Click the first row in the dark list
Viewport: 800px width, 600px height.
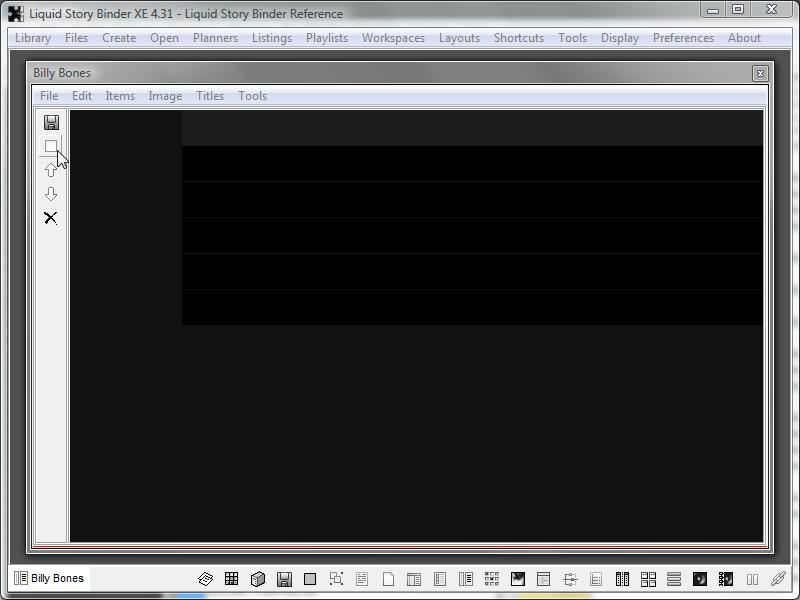472,128
